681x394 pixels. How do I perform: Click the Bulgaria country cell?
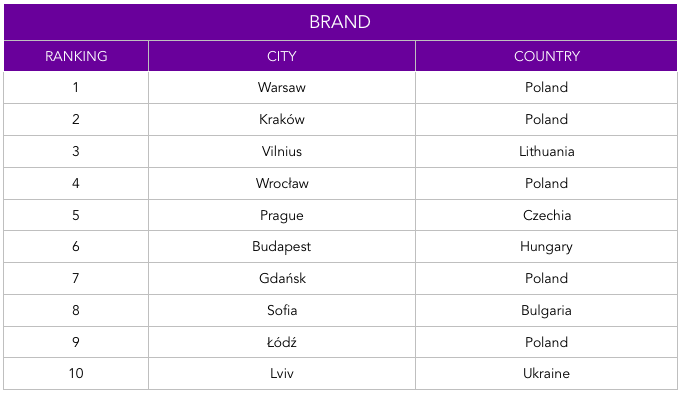point(546,310)
